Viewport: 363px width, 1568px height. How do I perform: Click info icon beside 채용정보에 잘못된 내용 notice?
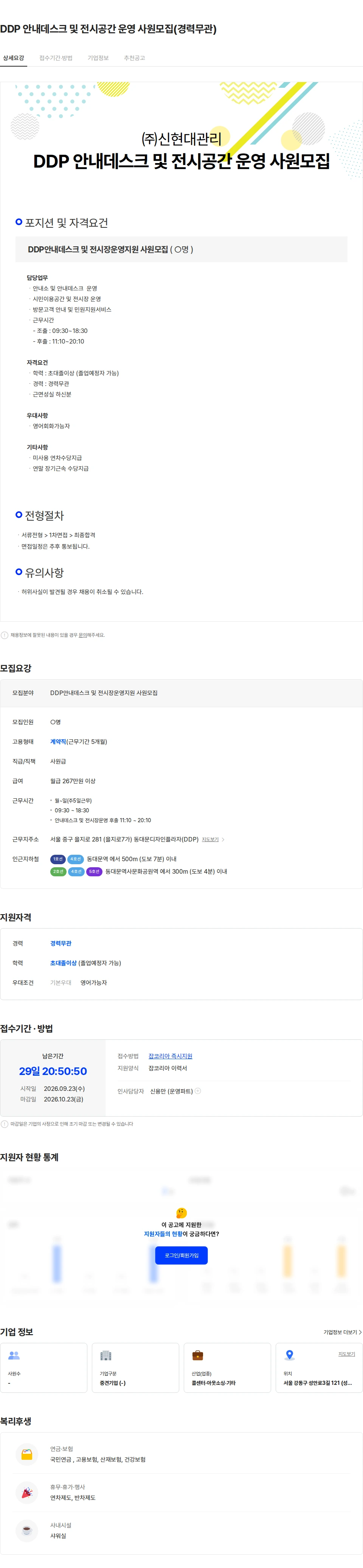pyautogui.click(x=5, y=635)
